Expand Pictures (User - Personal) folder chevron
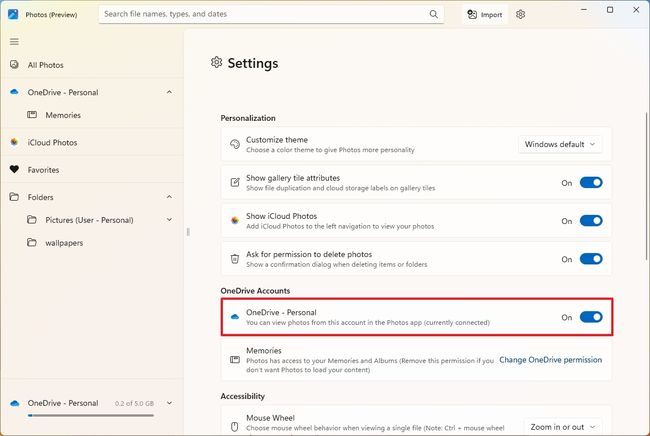650x436 pixels. point(169,220)
